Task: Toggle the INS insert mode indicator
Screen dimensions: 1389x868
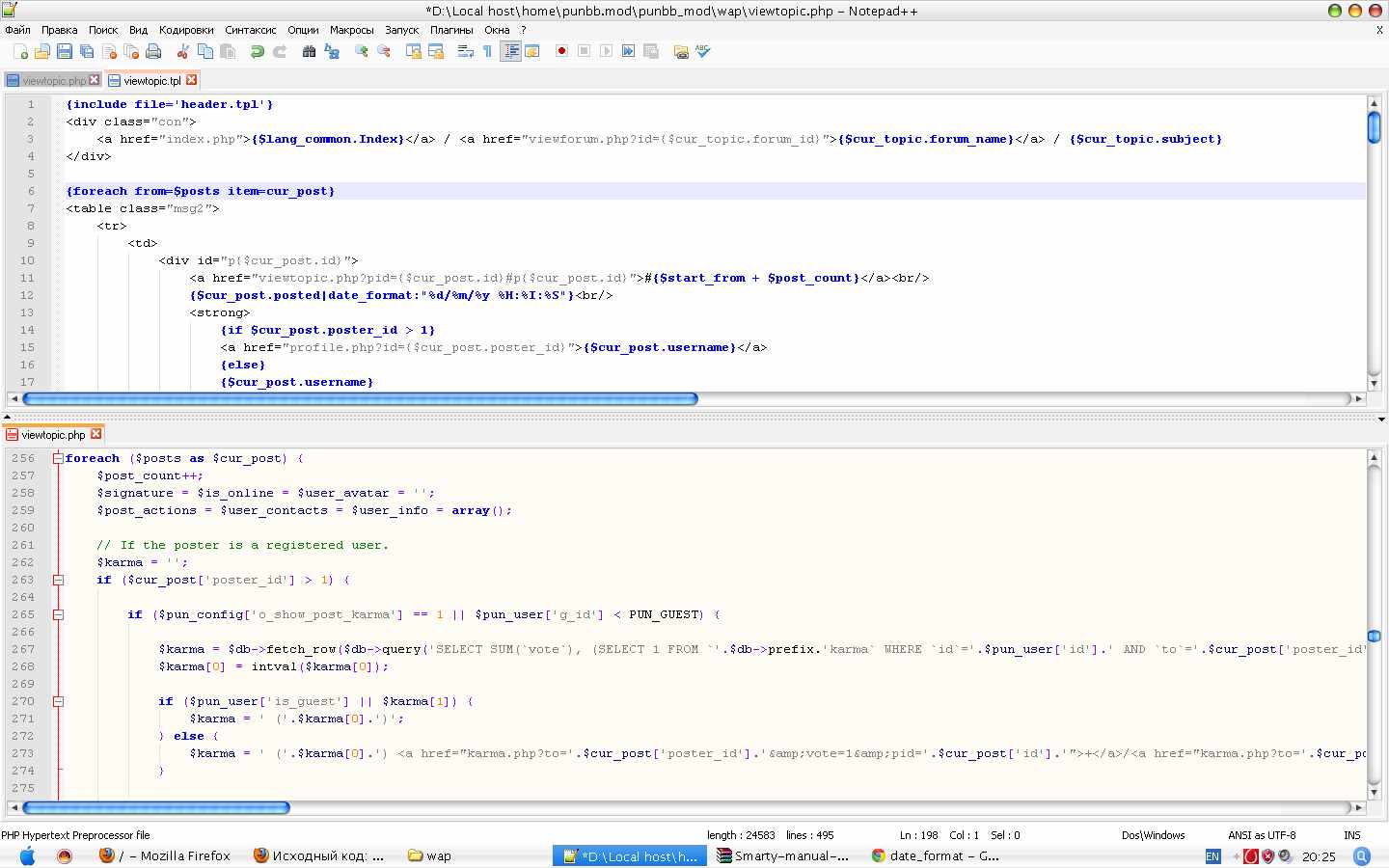Action: coord(1352,835)
